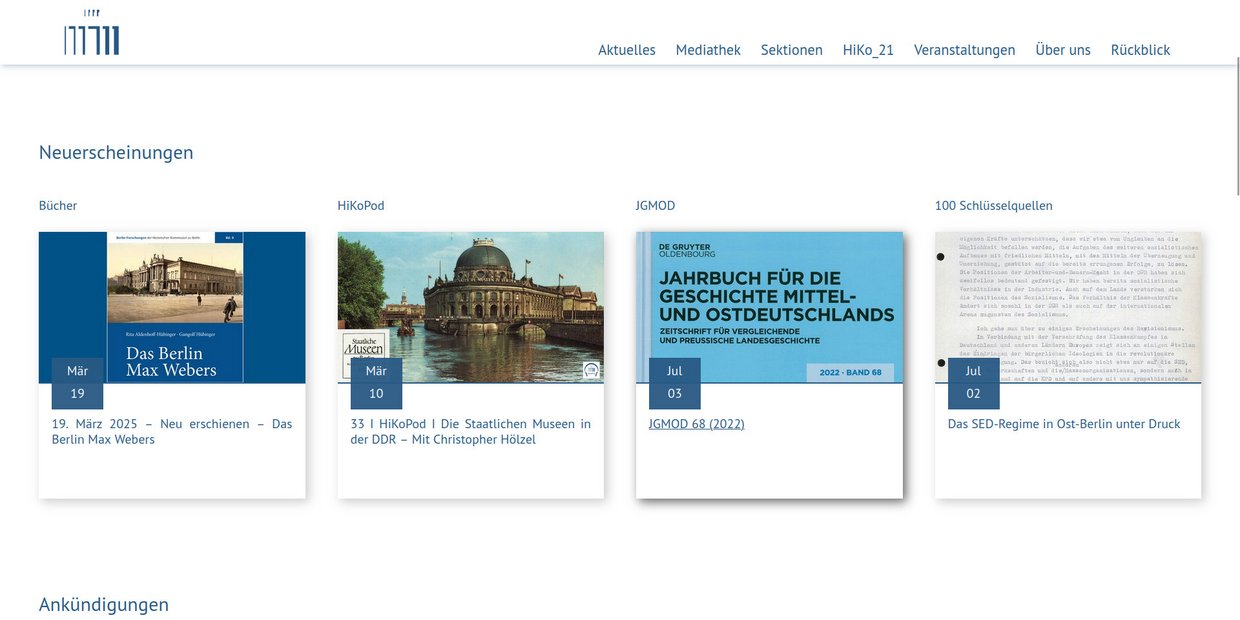The width and height of the screenshot is (1240, 620).
Task: Open the Mediathek menu item
Action: click(x=708, y=49)
